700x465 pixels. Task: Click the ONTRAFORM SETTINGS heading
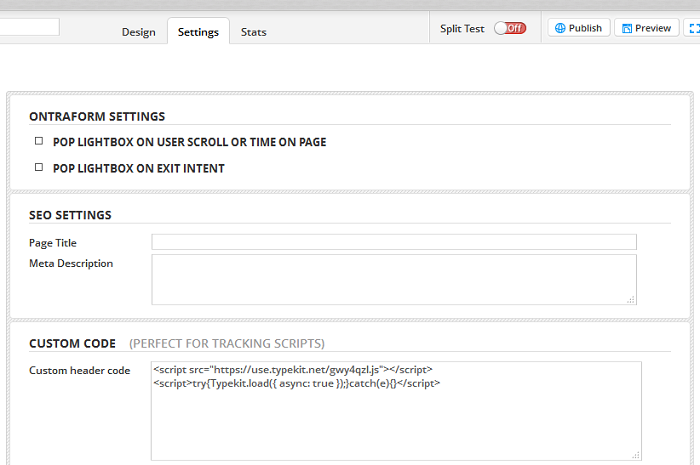[x=97, y=116]
